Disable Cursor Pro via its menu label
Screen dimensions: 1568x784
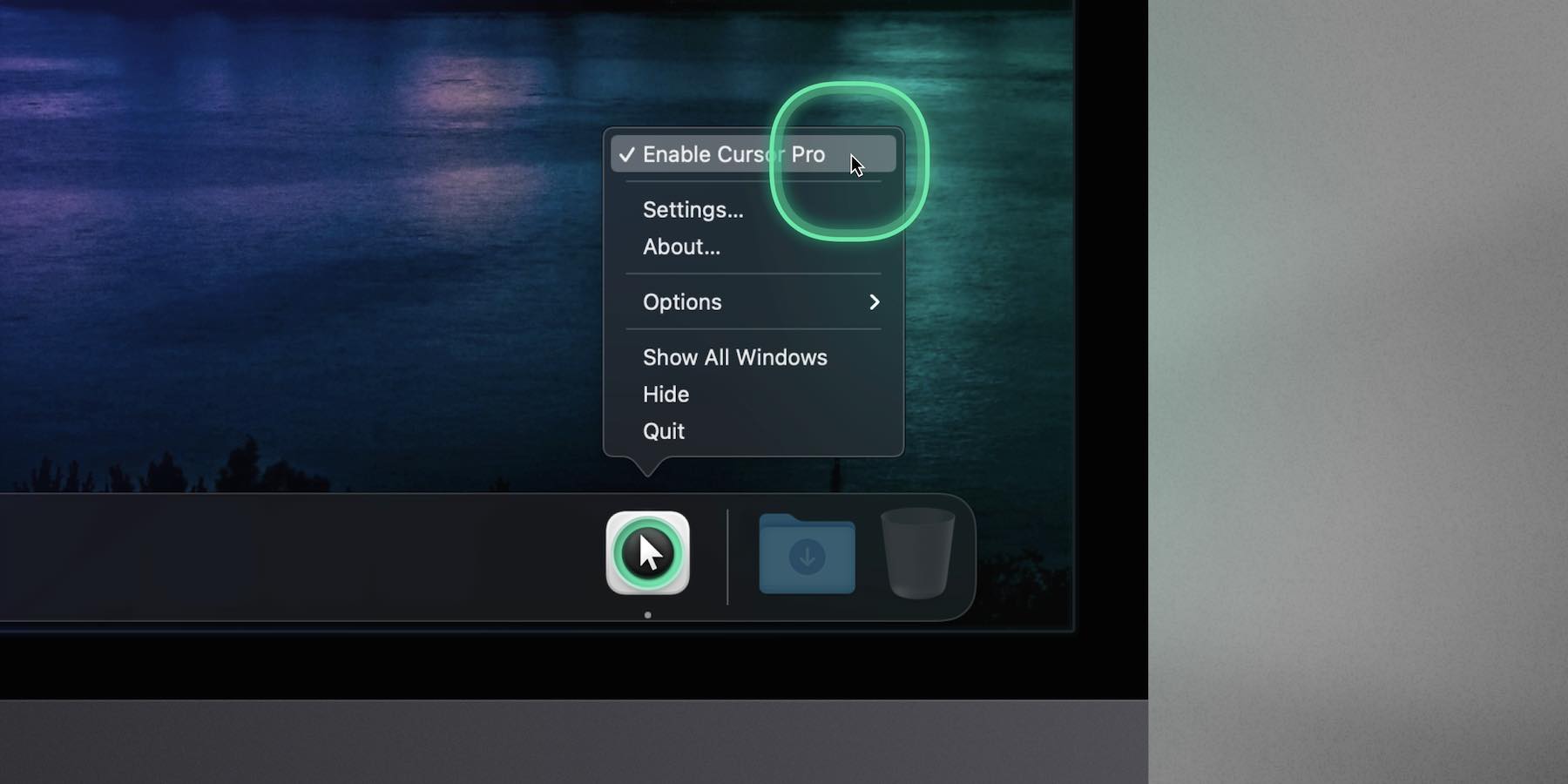[733, 155]
